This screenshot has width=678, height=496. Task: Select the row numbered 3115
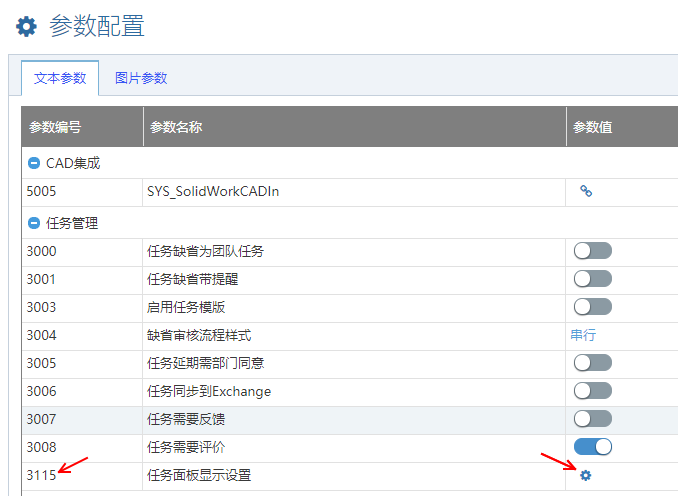(x=41, y=475)
